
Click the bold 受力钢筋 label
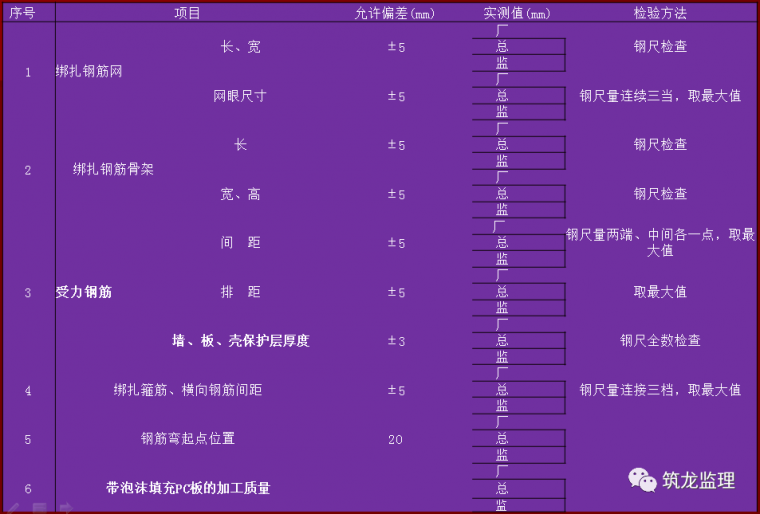tap(84, 292)
